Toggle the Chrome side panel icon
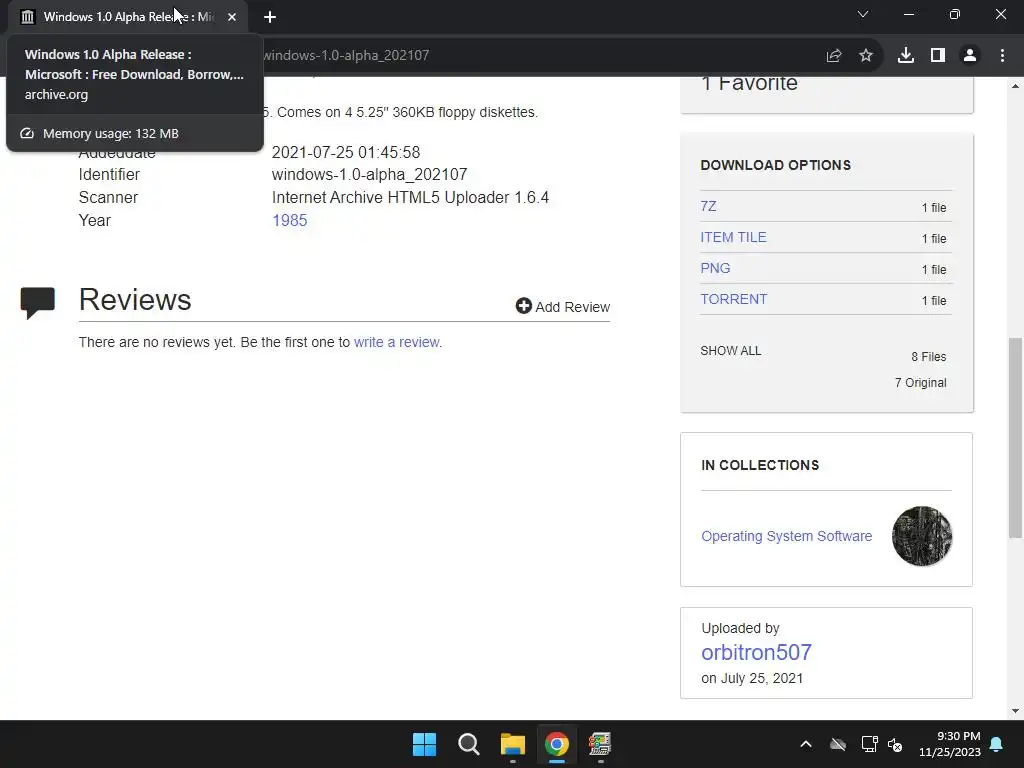 pos(938,56)
